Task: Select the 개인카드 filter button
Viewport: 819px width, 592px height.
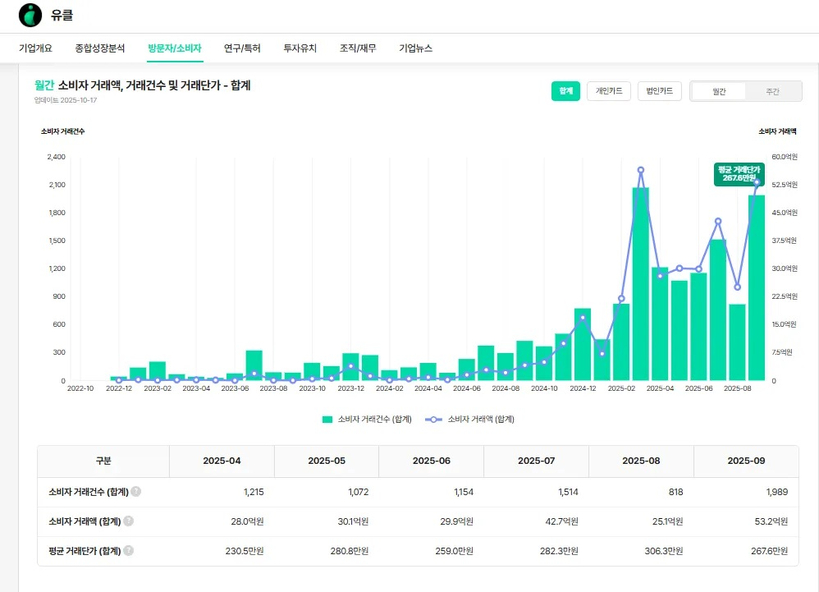Action: click(608, 91)
